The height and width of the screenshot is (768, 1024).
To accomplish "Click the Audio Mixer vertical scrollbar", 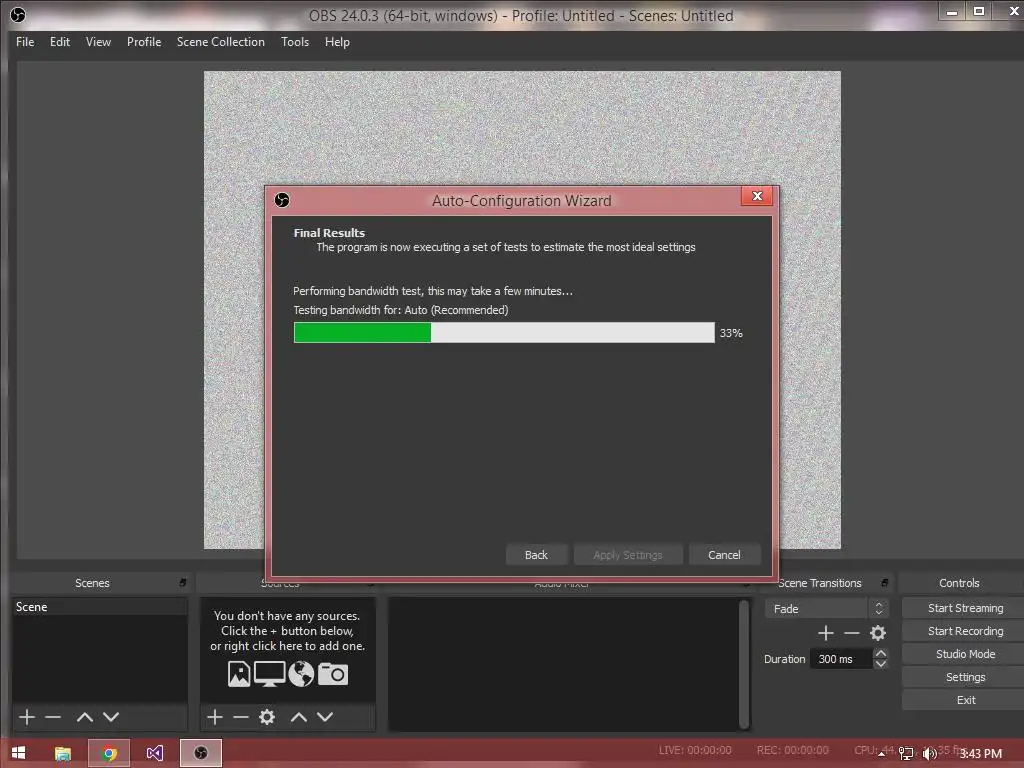I will (x=743, y=664).
